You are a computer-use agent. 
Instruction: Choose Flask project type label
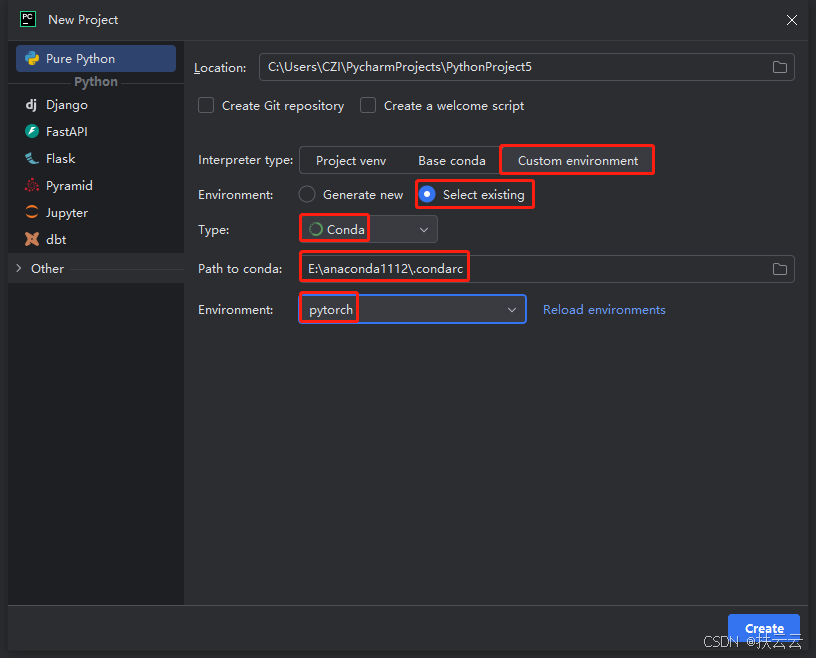click(60, 159)
